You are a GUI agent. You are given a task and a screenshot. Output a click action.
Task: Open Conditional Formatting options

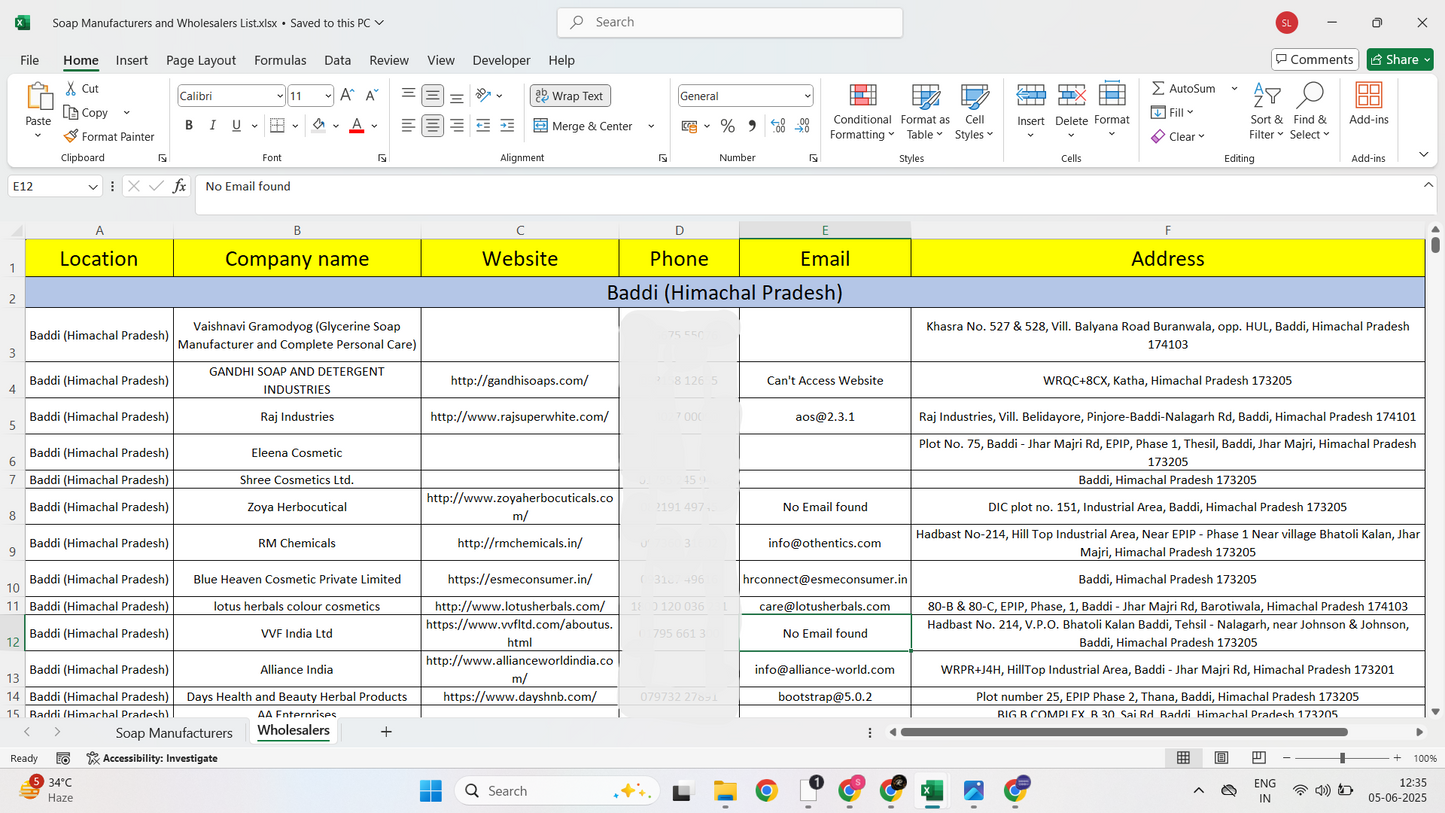coord(862,112)
